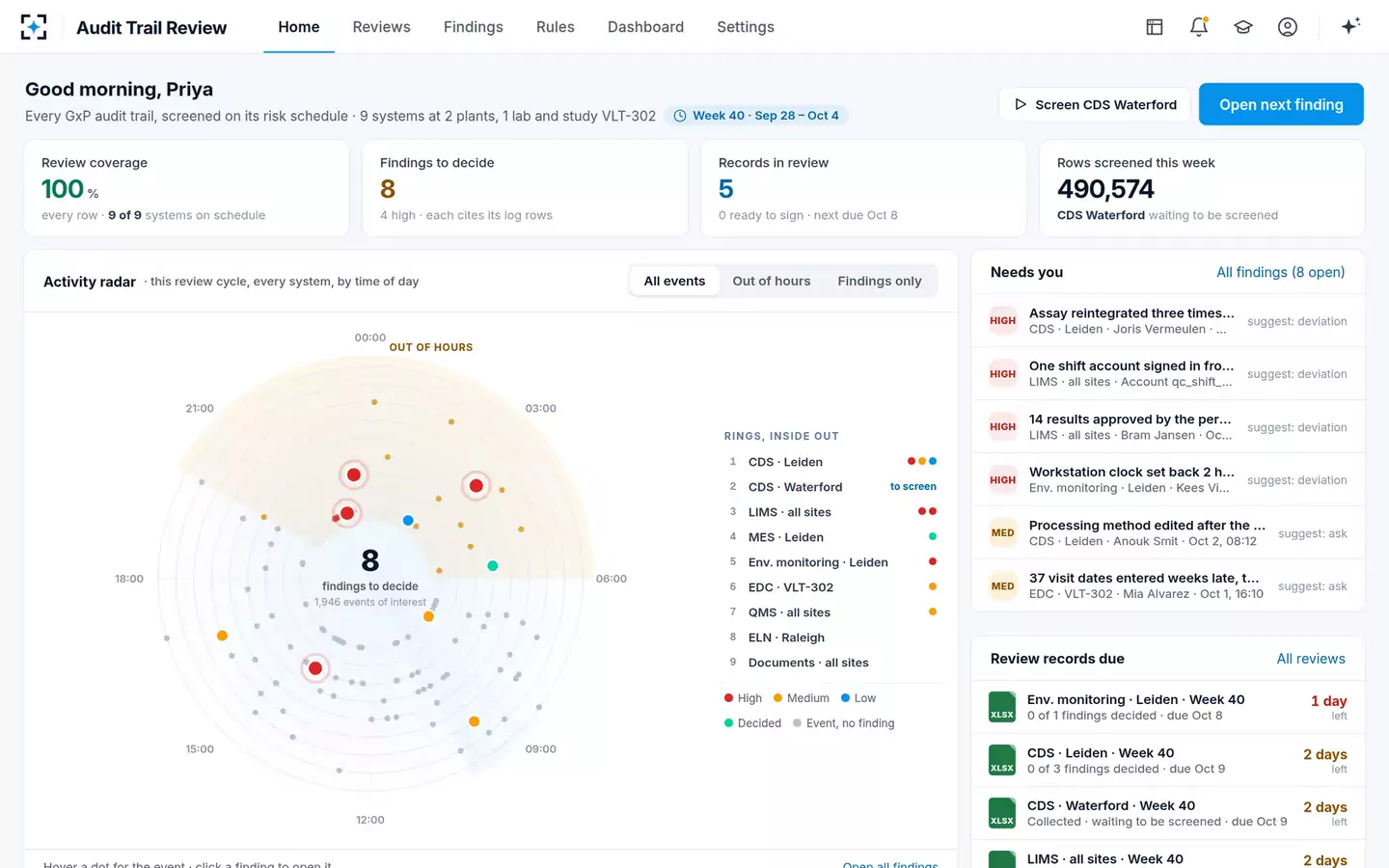The width and height of the screenshot is (1389, 868).
Task: Open Records in review card
Action: tap(863, 188)
